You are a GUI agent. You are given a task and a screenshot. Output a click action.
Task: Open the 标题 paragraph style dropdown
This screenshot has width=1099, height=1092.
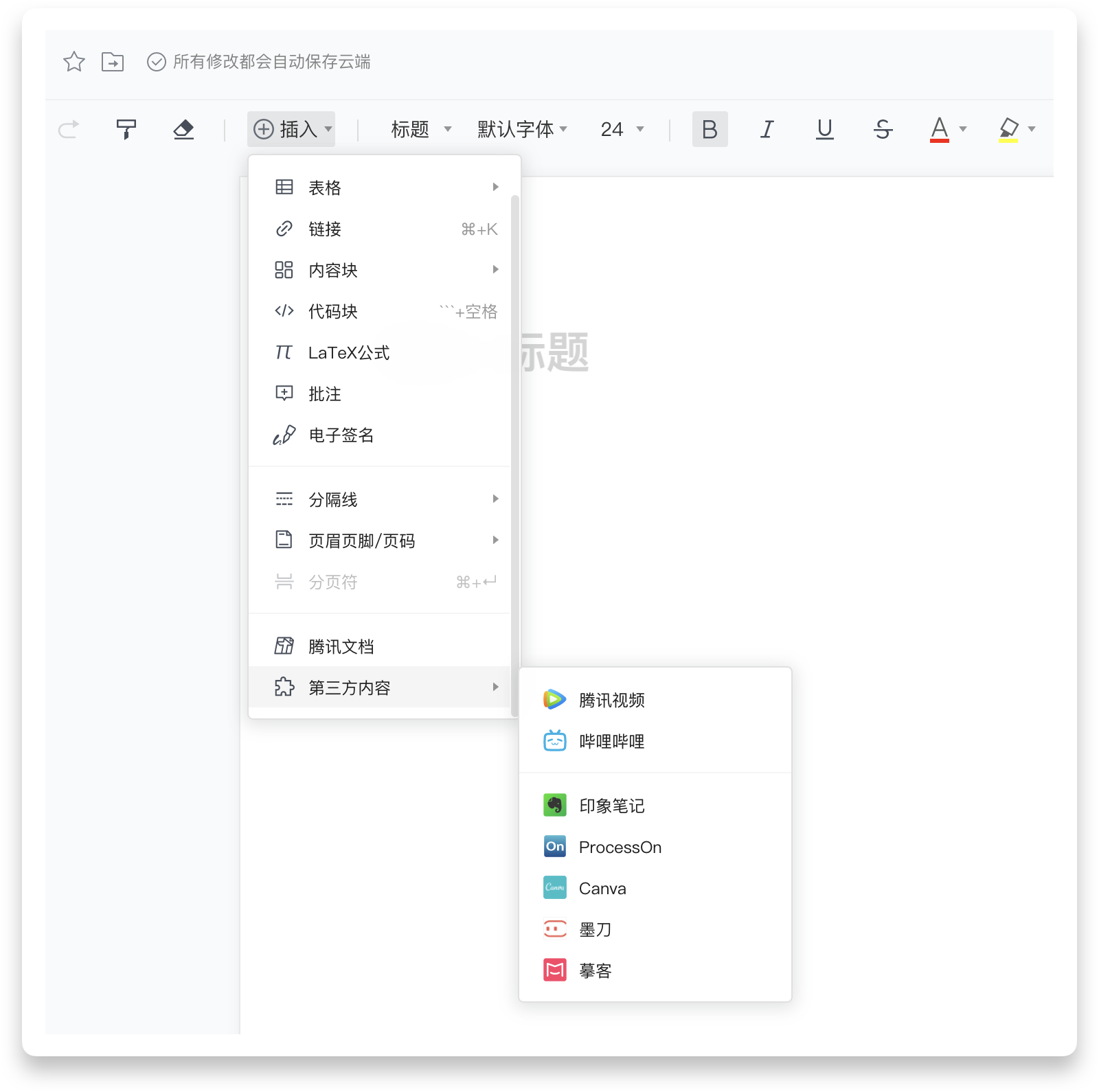[x=420, y=129]
